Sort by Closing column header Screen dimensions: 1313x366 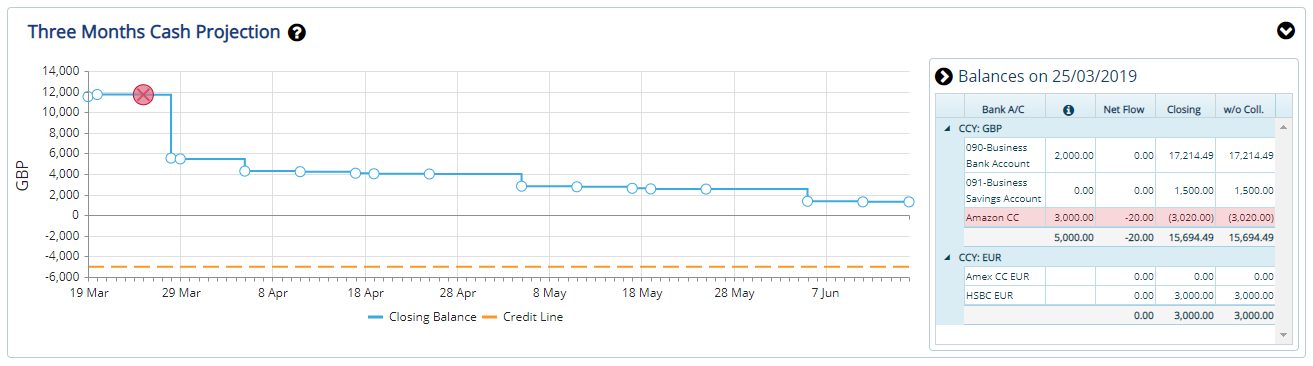(1184, 109)
